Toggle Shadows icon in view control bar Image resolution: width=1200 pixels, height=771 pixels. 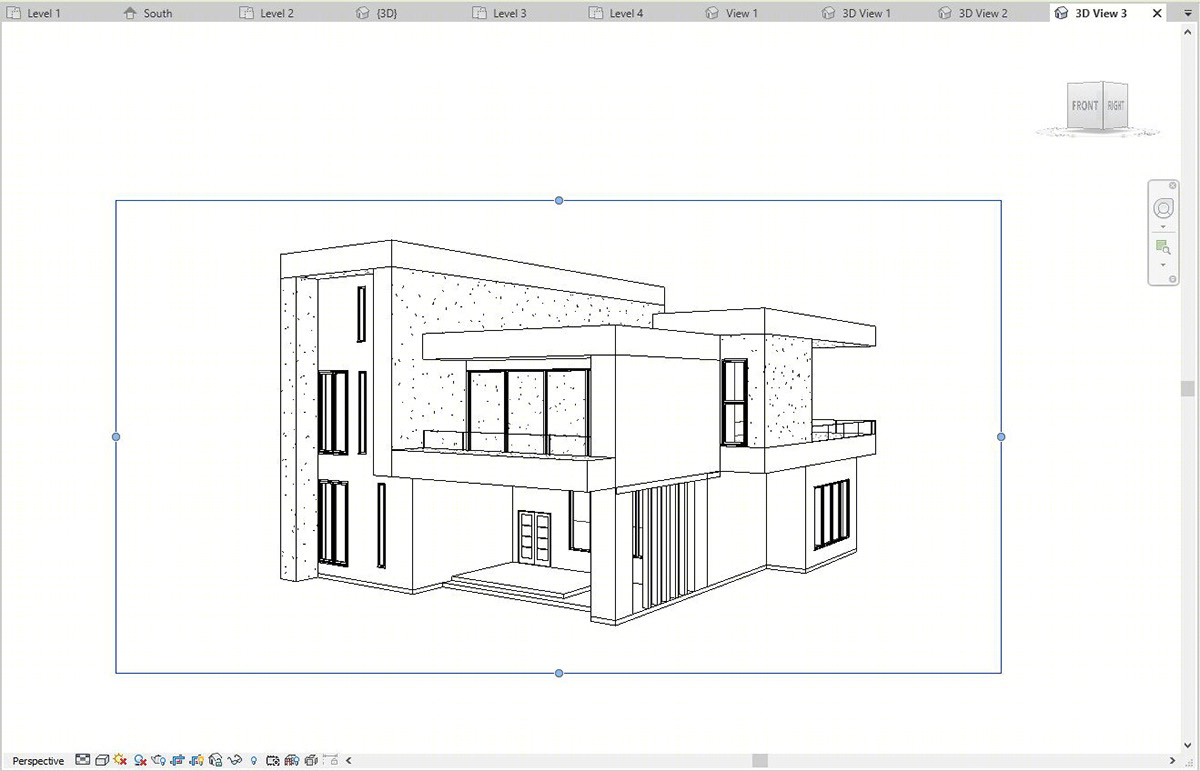[x=140, y=761]
